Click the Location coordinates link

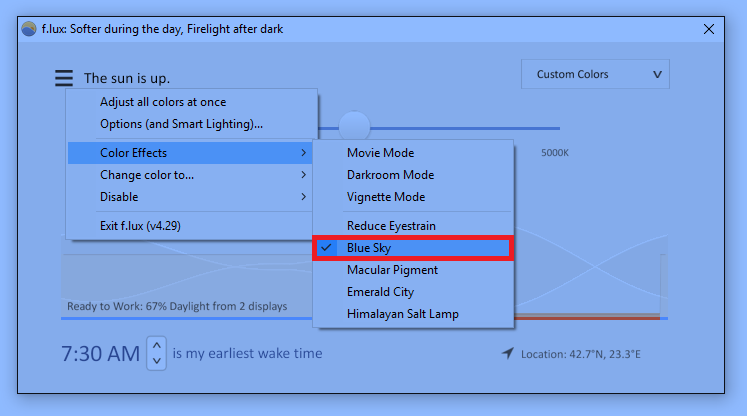click(x=580, y=354)
